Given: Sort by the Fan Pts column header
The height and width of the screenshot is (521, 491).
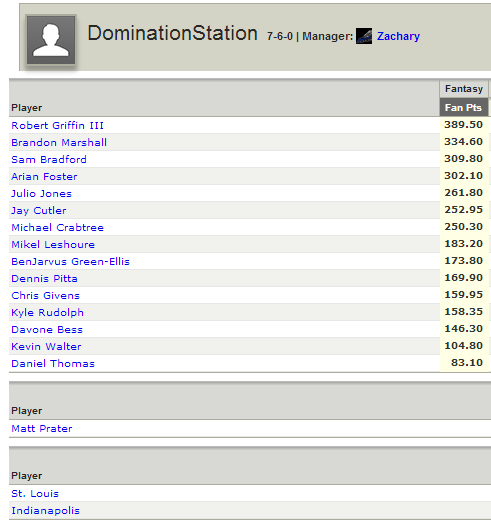Looking at the screenshot, I should (x=463, y=108).
